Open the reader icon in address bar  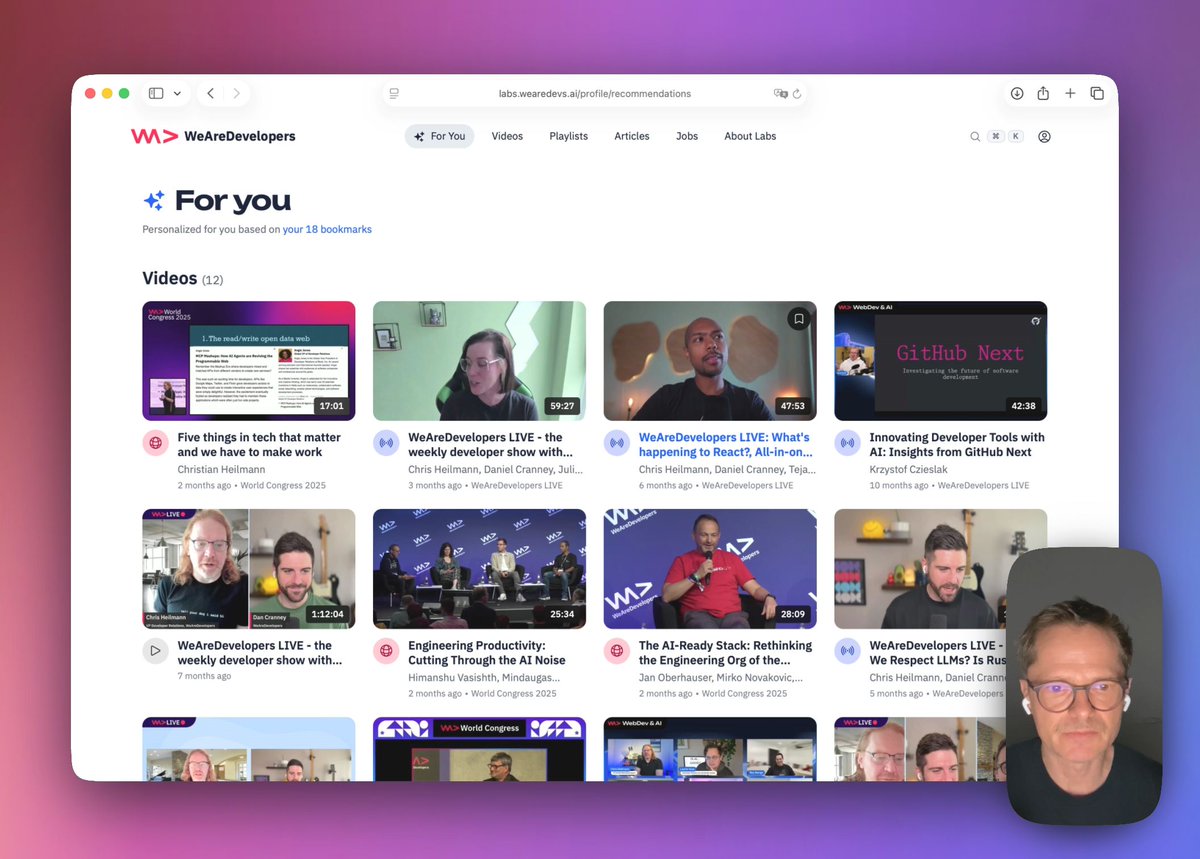[394, 93]
